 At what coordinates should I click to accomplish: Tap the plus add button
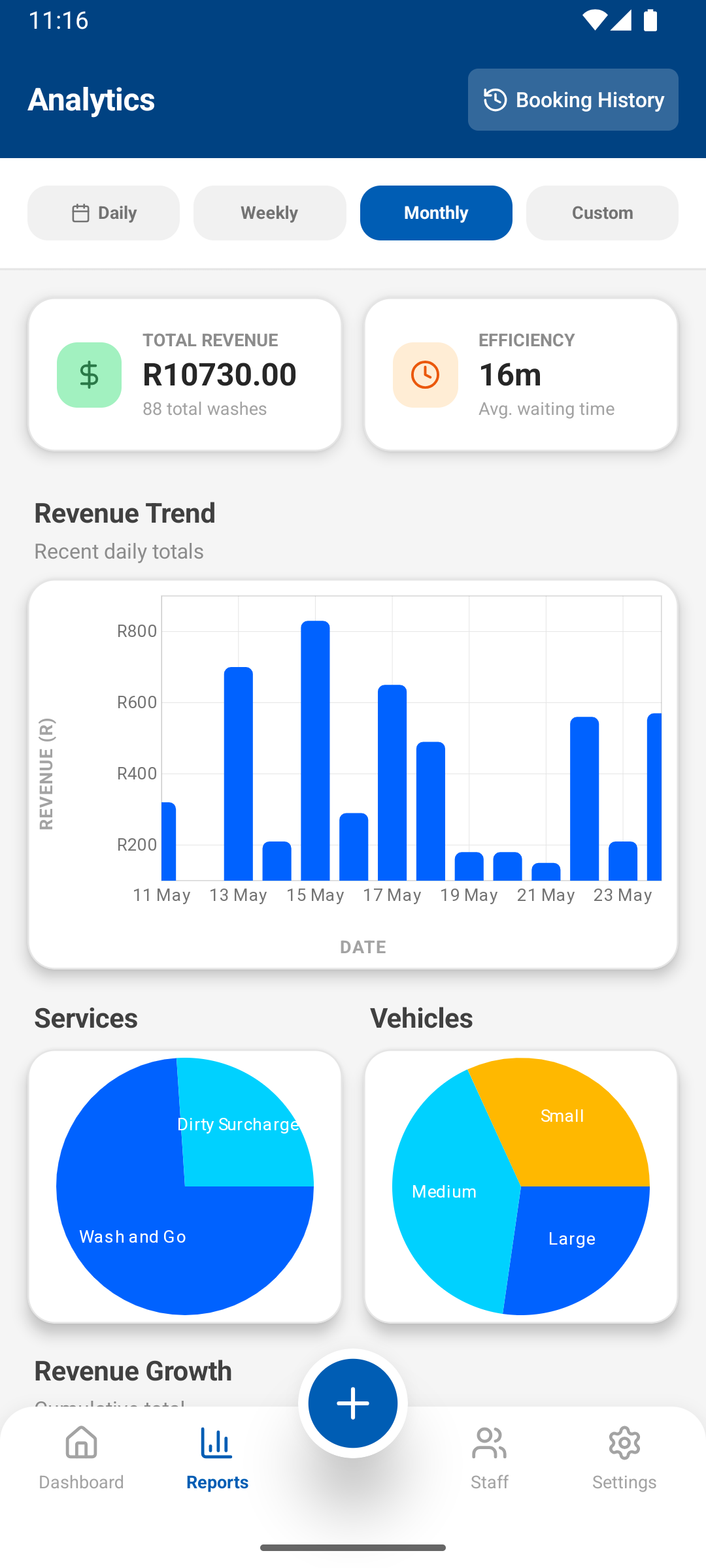pyautogui.click(x=353, y=1403)
